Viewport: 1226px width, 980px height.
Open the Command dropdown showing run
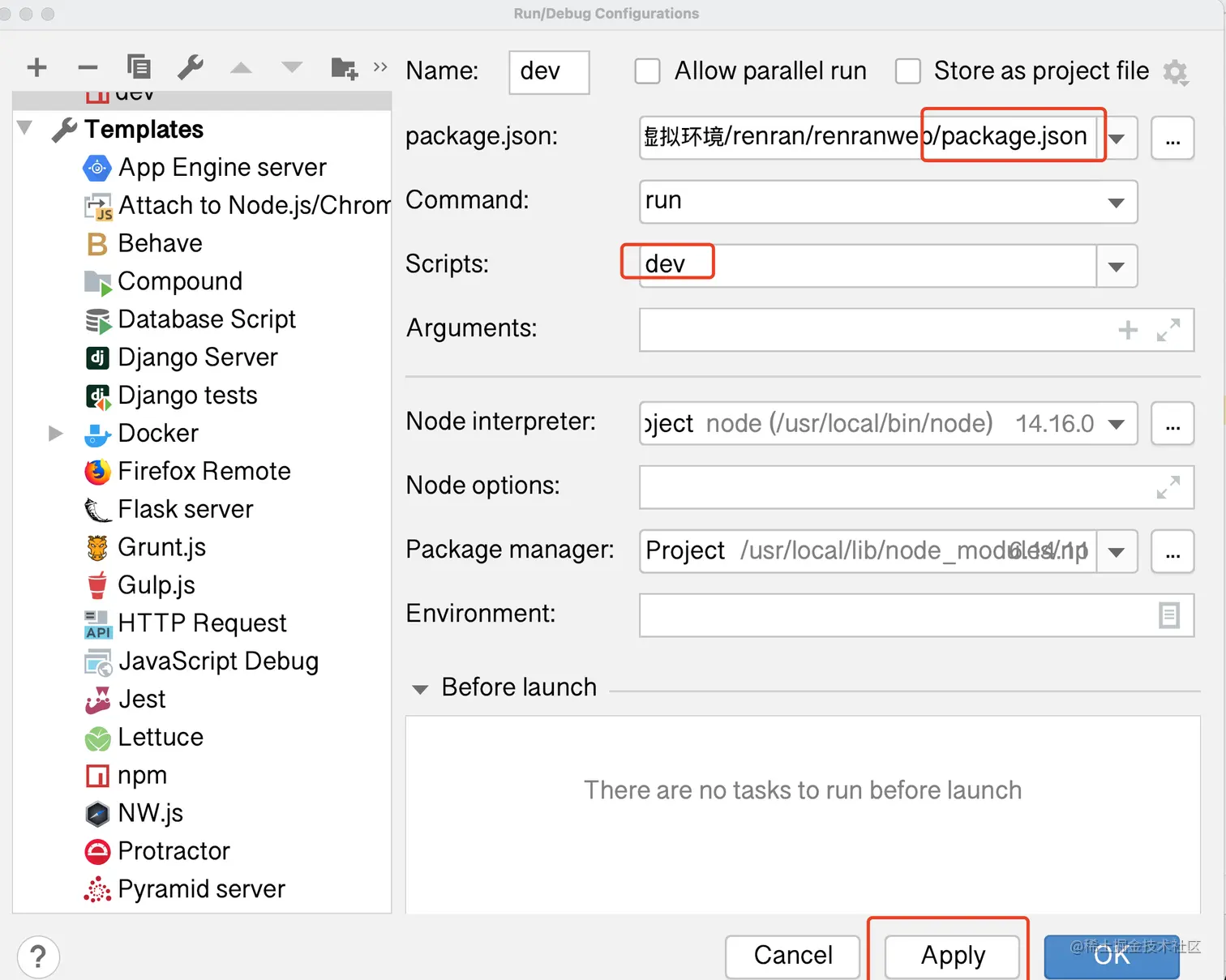pos(1117,203)
